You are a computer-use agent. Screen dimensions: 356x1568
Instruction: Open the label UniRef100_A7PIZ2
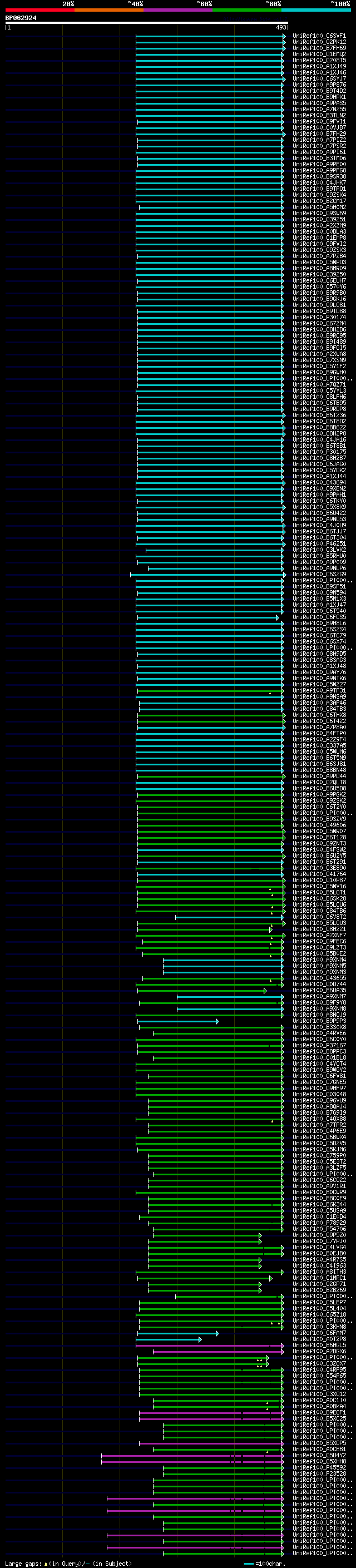[x=319, y=140]
